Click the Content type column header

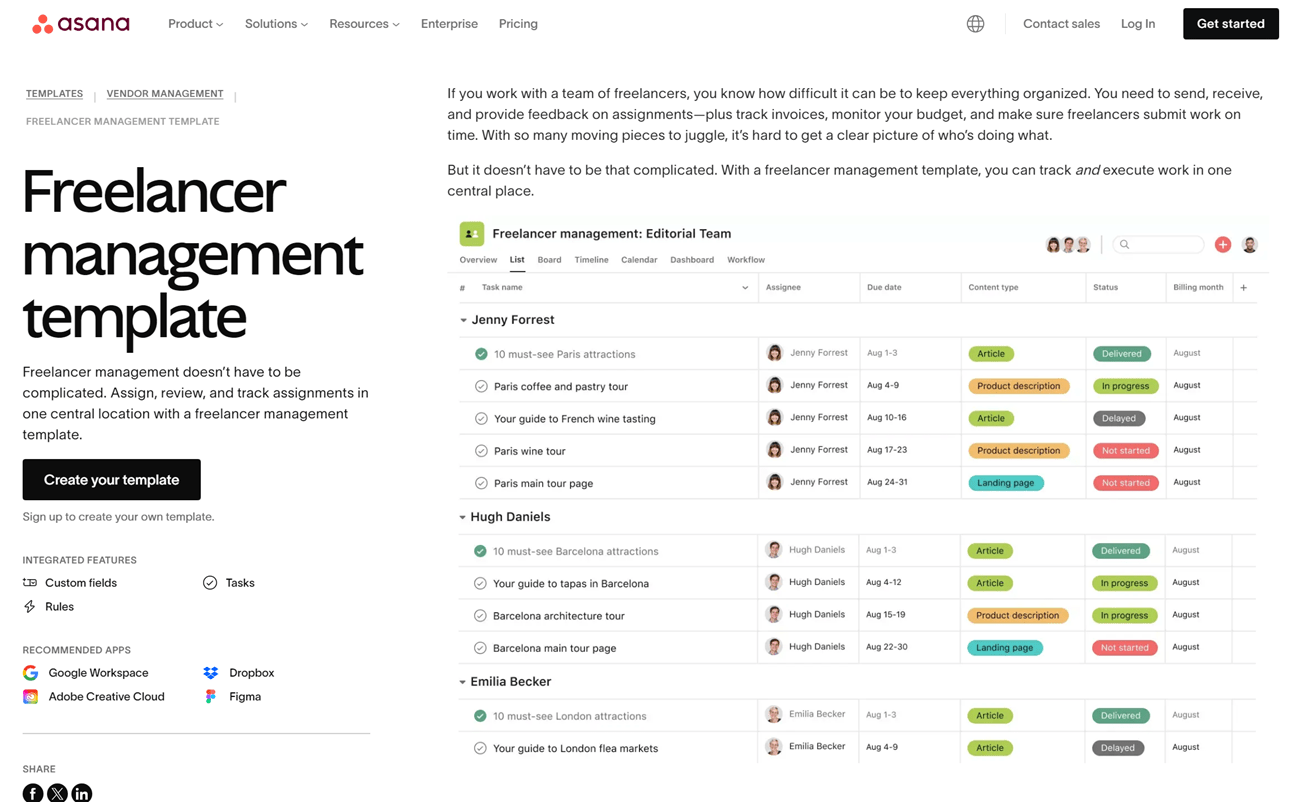[x=993, y=288]
